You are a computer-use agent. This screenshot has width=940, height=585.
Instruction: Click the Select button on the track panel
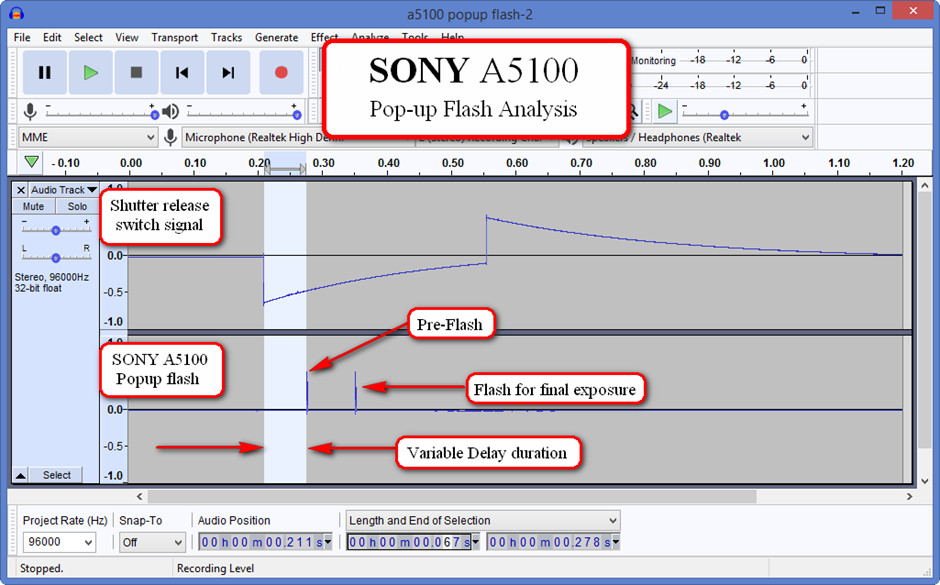coord(56,474)
